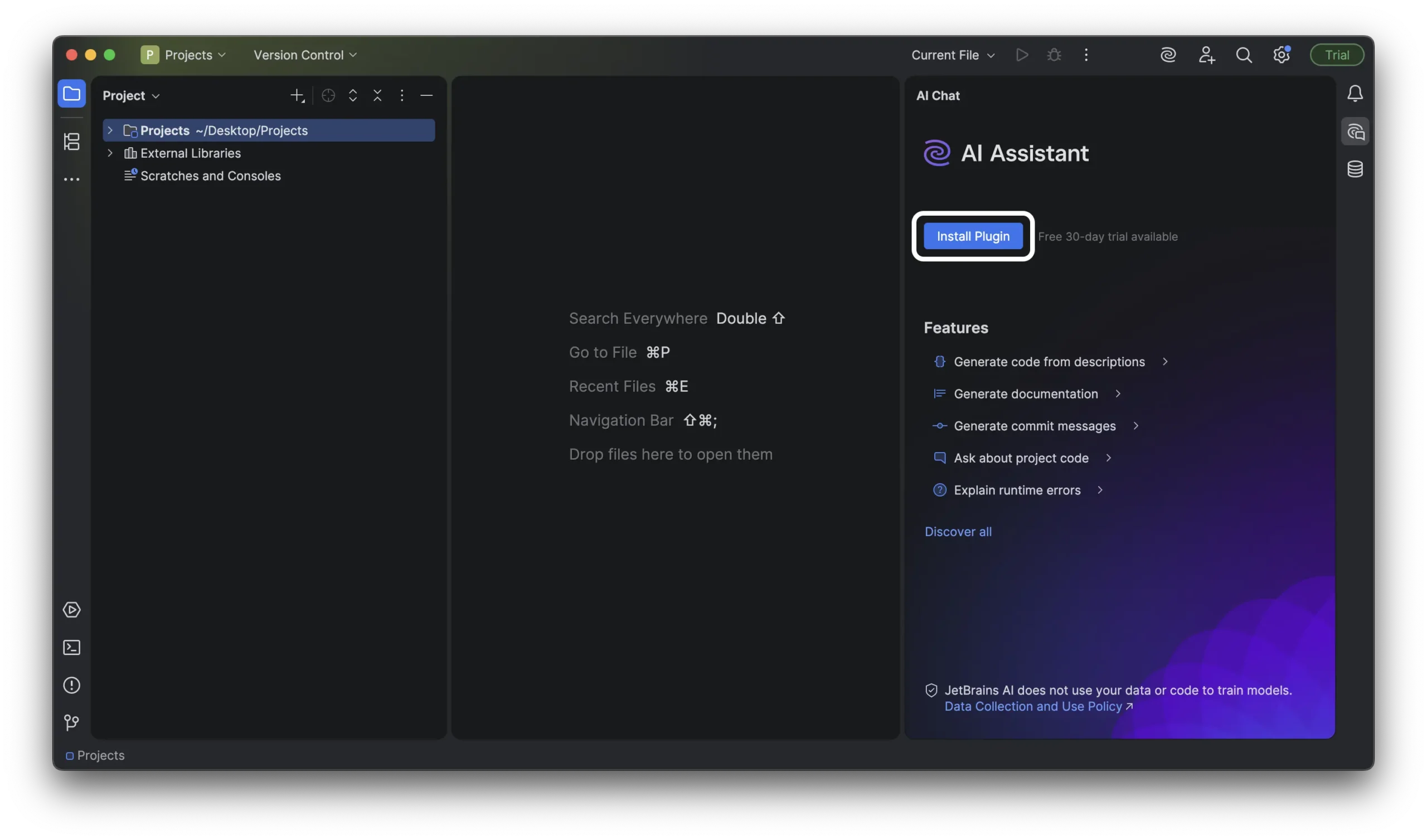Viewport: 1427px width, 840px height.
Task: Open the Terminal tool window
Action: coord(72,647)
